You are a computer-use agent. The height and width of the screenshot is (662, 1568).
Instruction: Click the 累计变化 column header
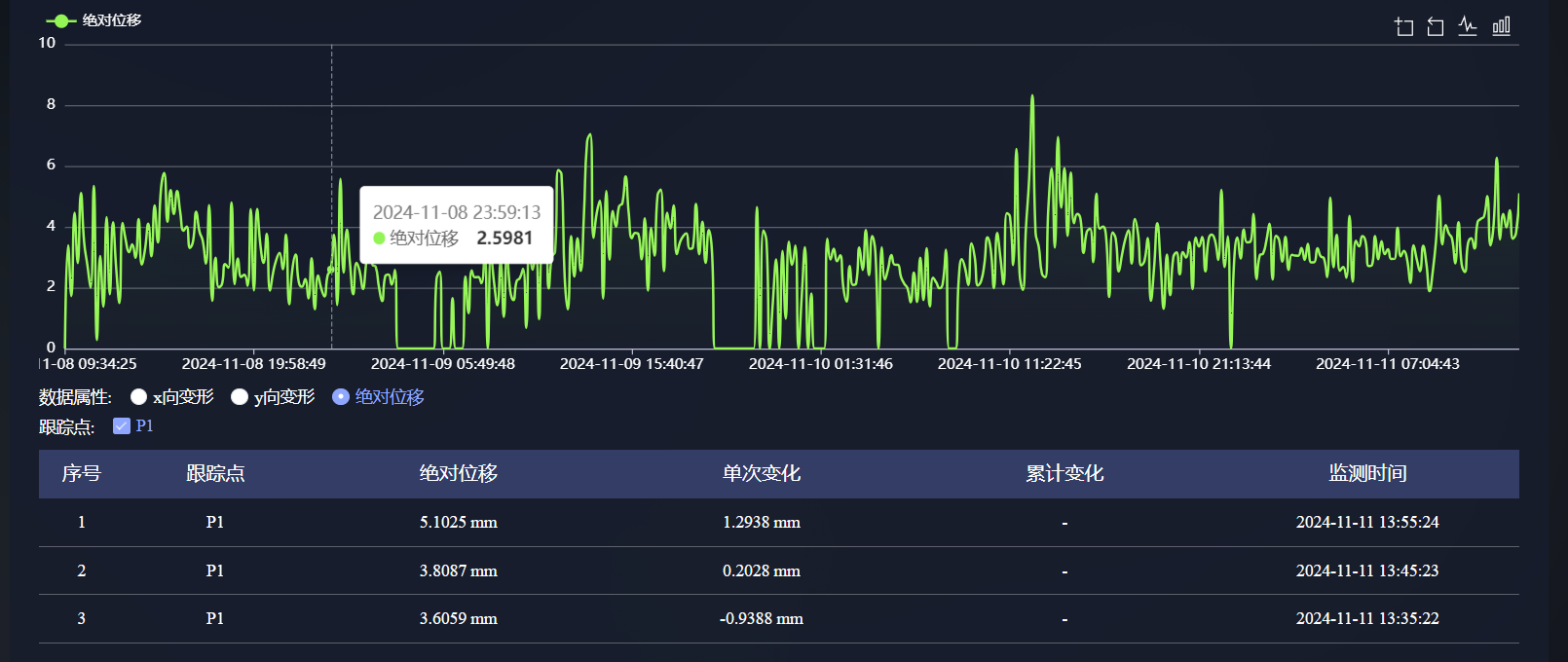point(1064,474)
